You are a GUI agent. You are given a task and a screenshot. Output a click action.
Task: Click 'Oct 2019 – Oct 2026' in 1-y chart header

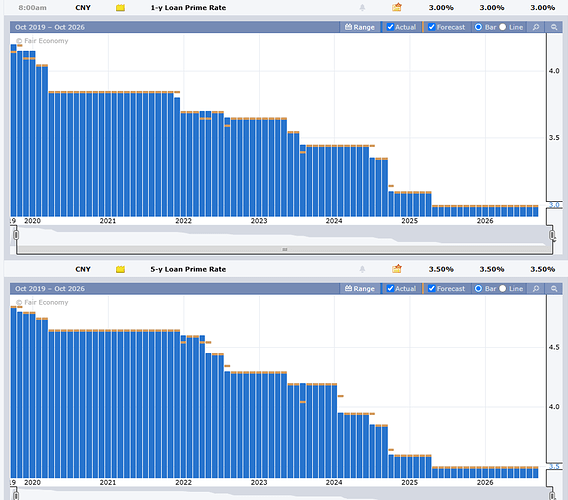point(50,27)
